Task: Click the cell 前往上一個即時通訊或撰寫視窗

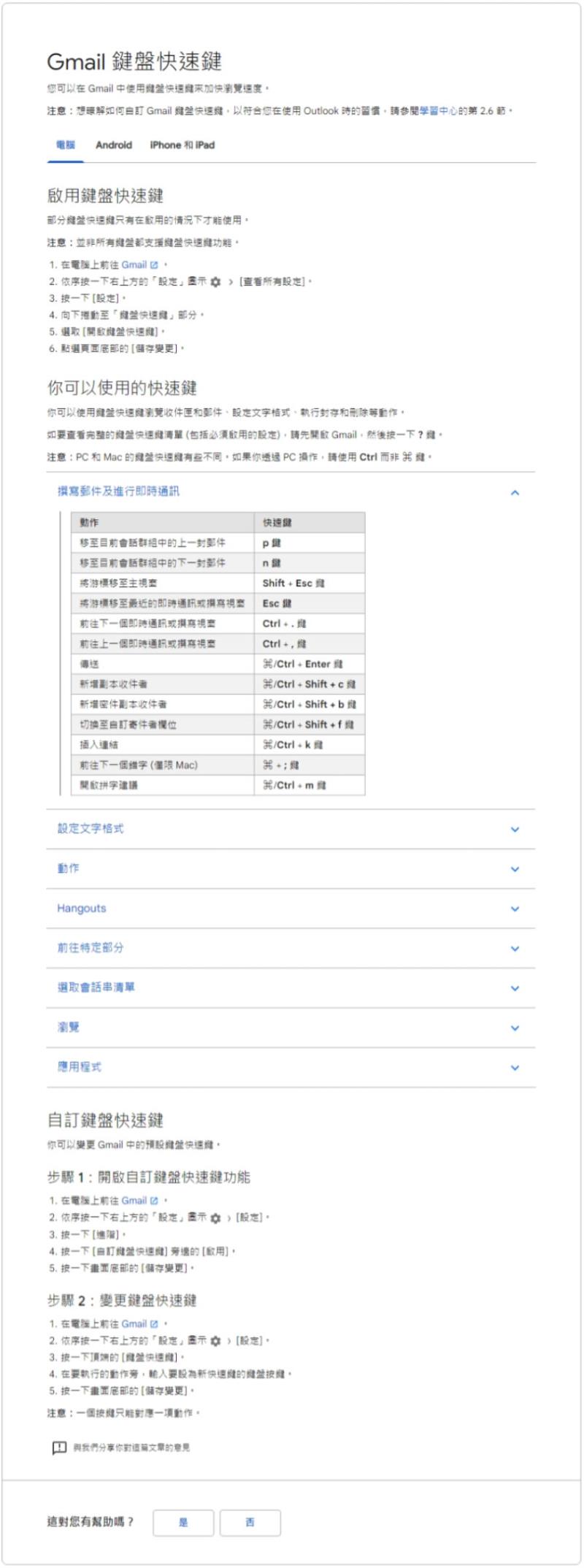Action: pos(163,643)
